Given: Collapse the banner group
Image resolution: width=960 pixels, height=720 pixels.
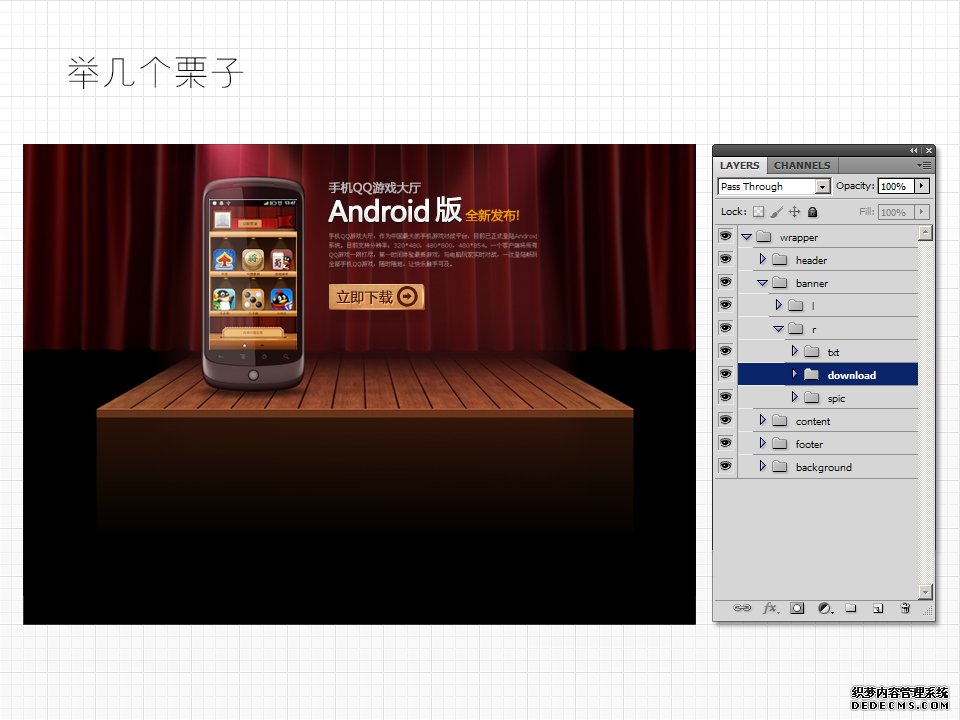Looking at the screenshot, I should [762, 283].
